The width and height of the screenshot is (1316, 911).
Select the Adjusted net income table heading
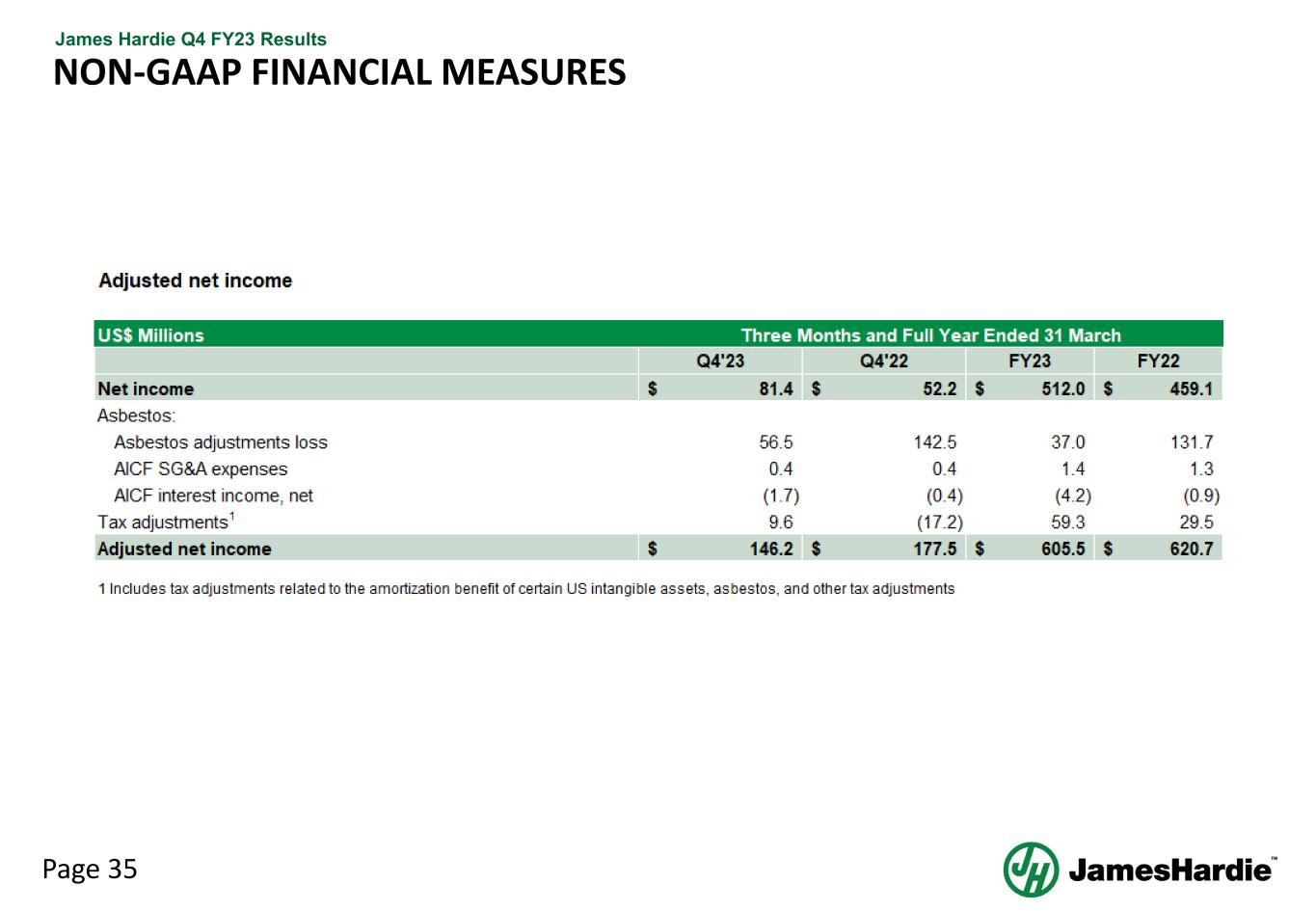pyautogui.click(x=195, y=281)
